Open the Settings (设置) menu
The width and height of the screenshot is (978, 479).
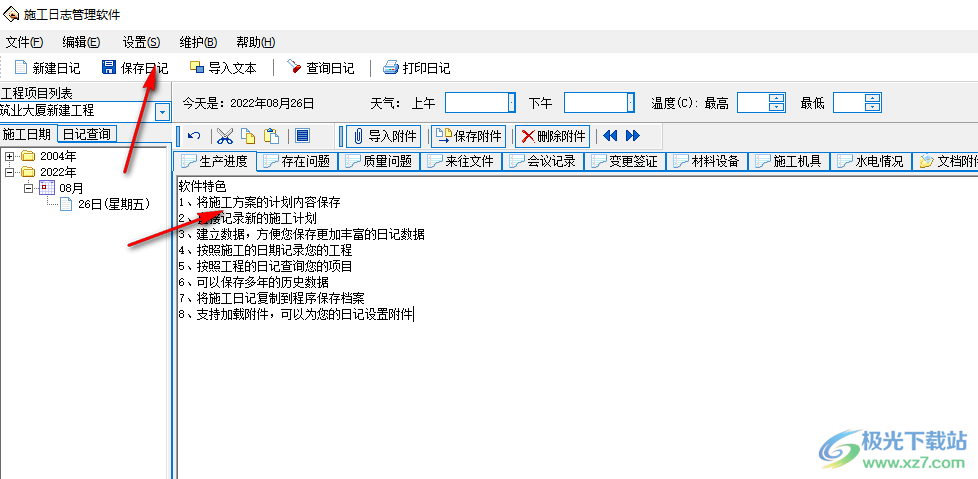(x=142, y=42)
